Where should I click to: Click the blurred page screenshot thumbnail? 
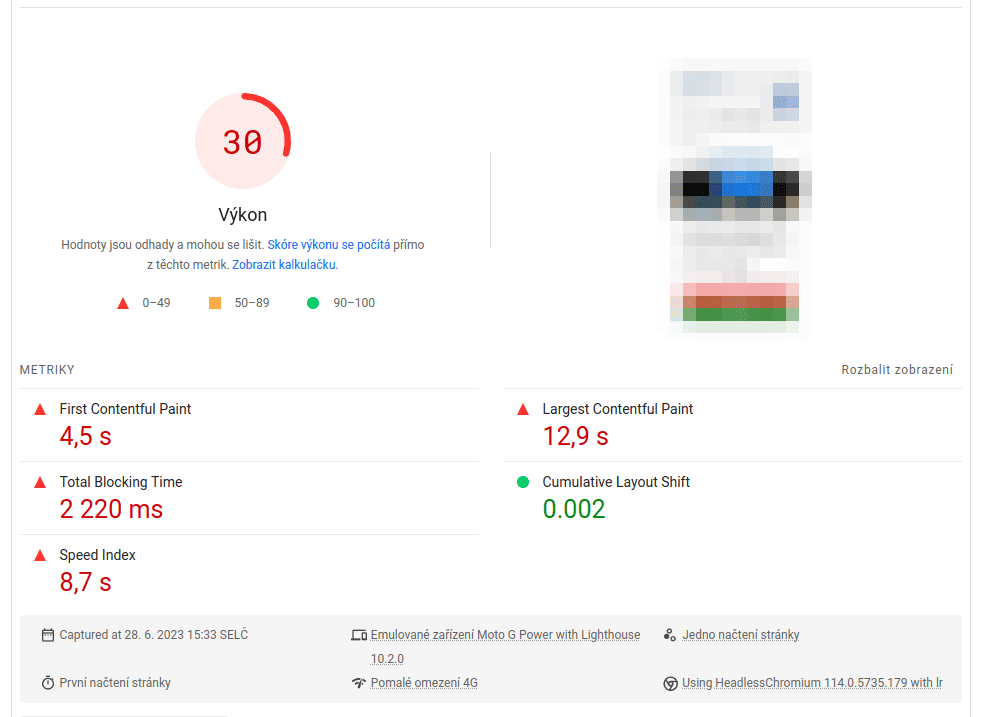pos(735,199)
